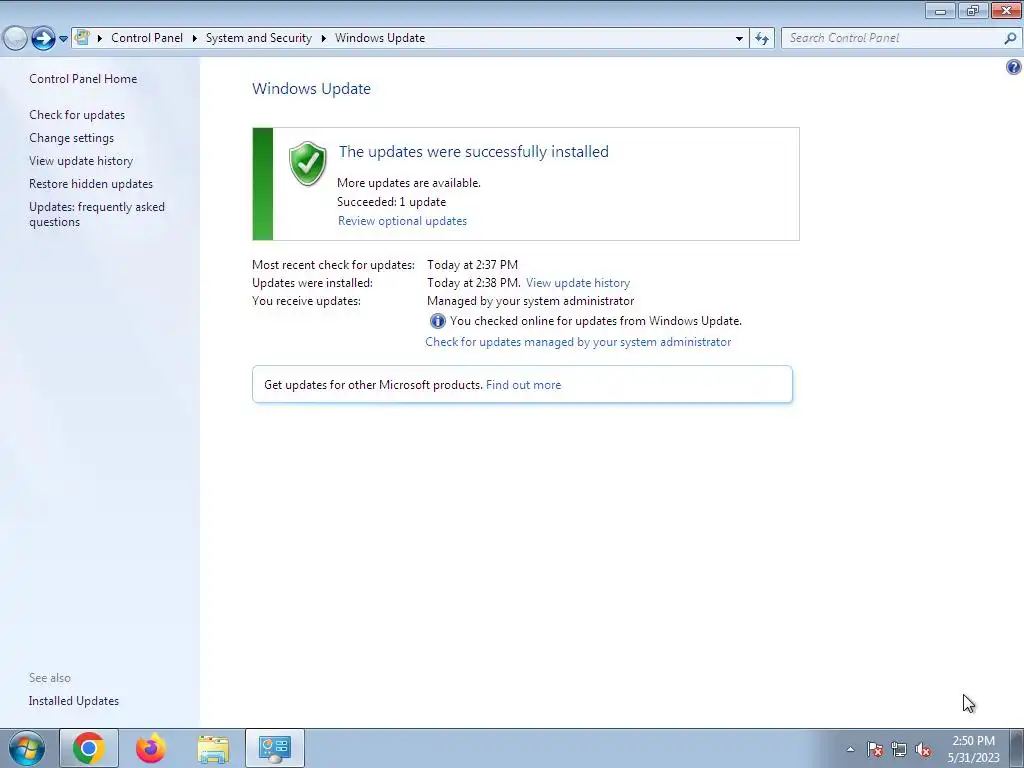Screen dimensions: 1024x768
Task: Select Windows Update breadcrumb segment
Action: pos(380,38)
